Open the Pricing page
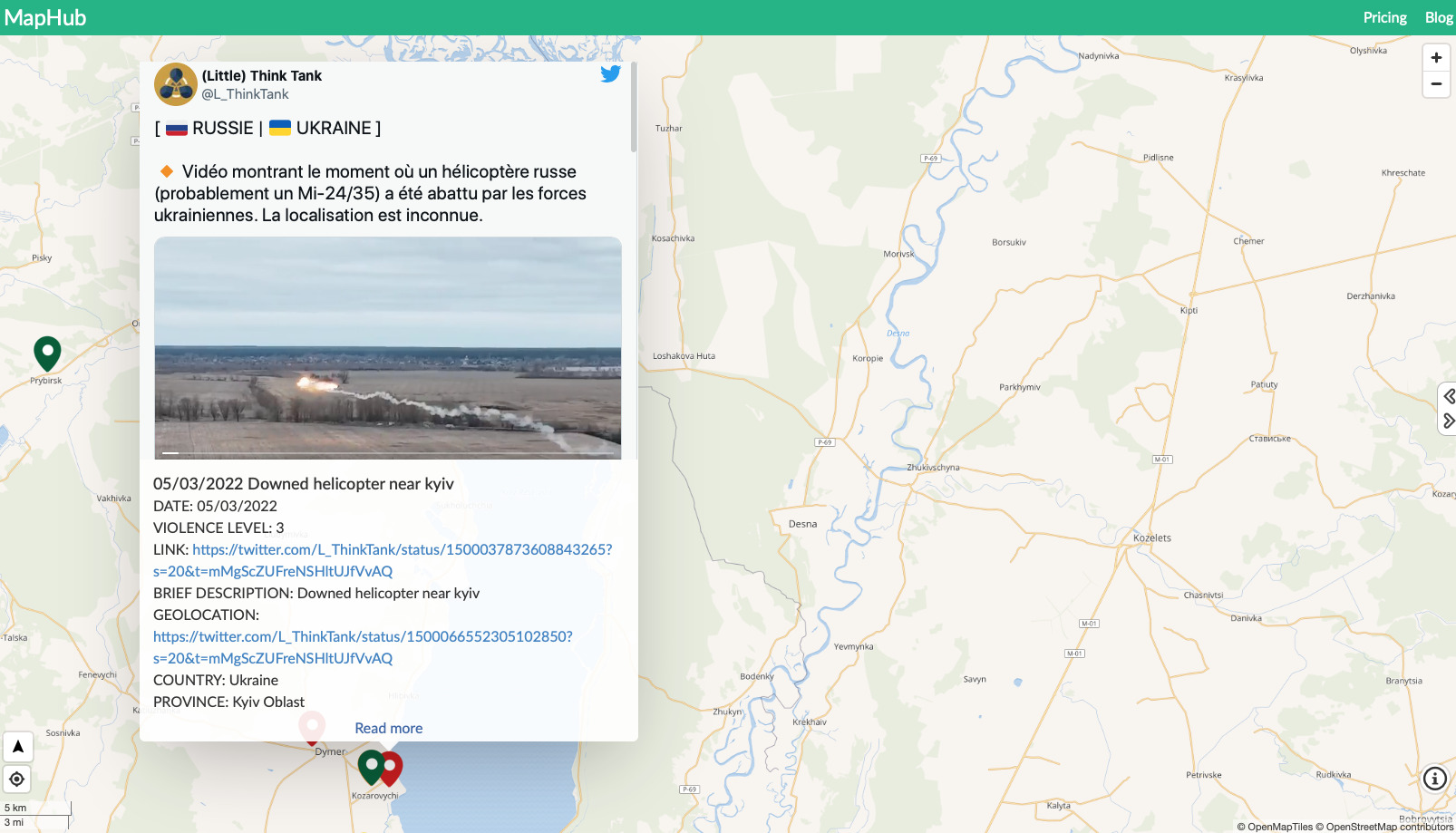The height and width of the screenshot is (833, 1456). tap(1384, 17)
